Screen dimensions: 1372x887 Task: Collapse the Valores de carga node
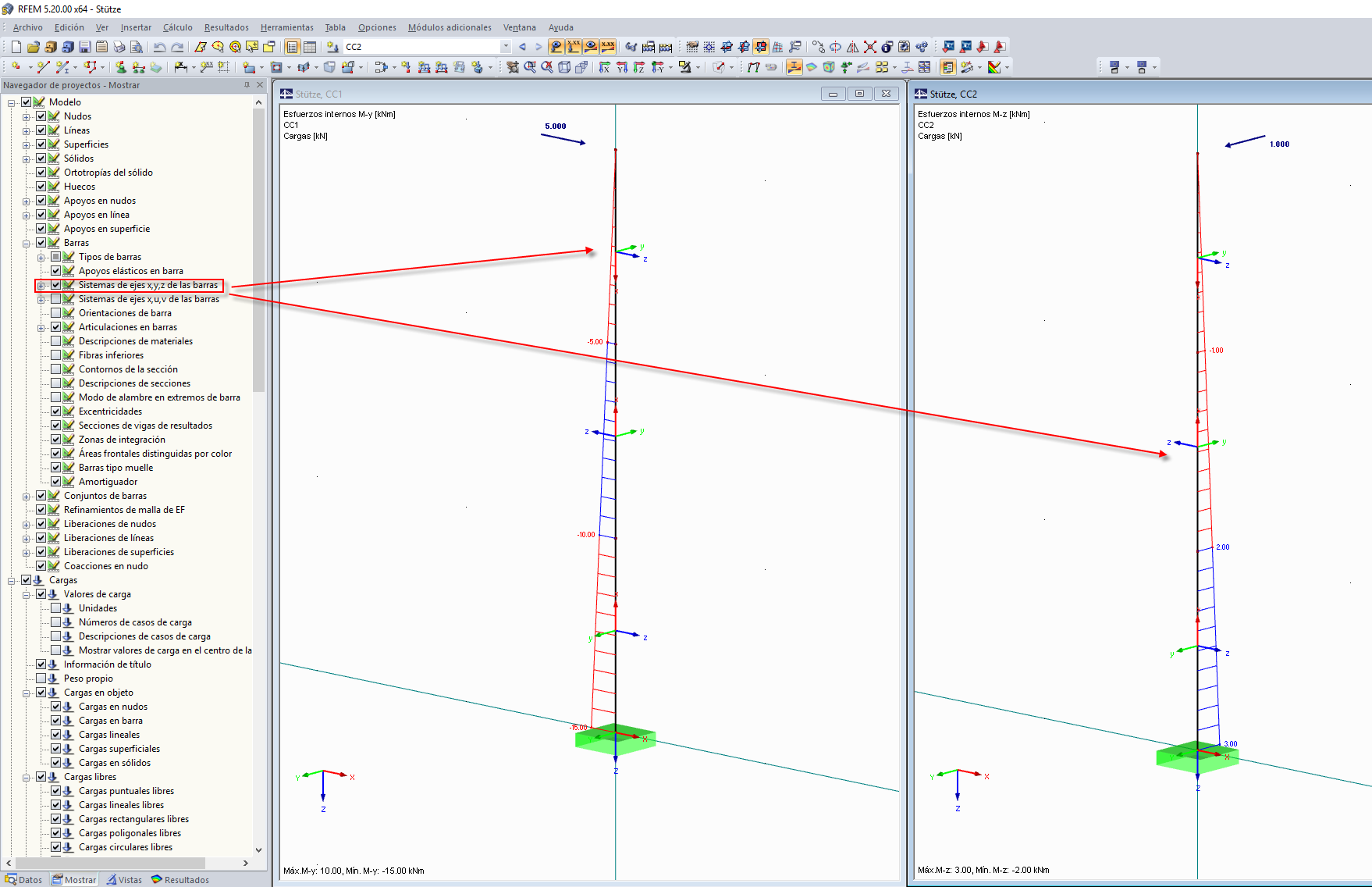pyautogui.click(x=27, y=594)
